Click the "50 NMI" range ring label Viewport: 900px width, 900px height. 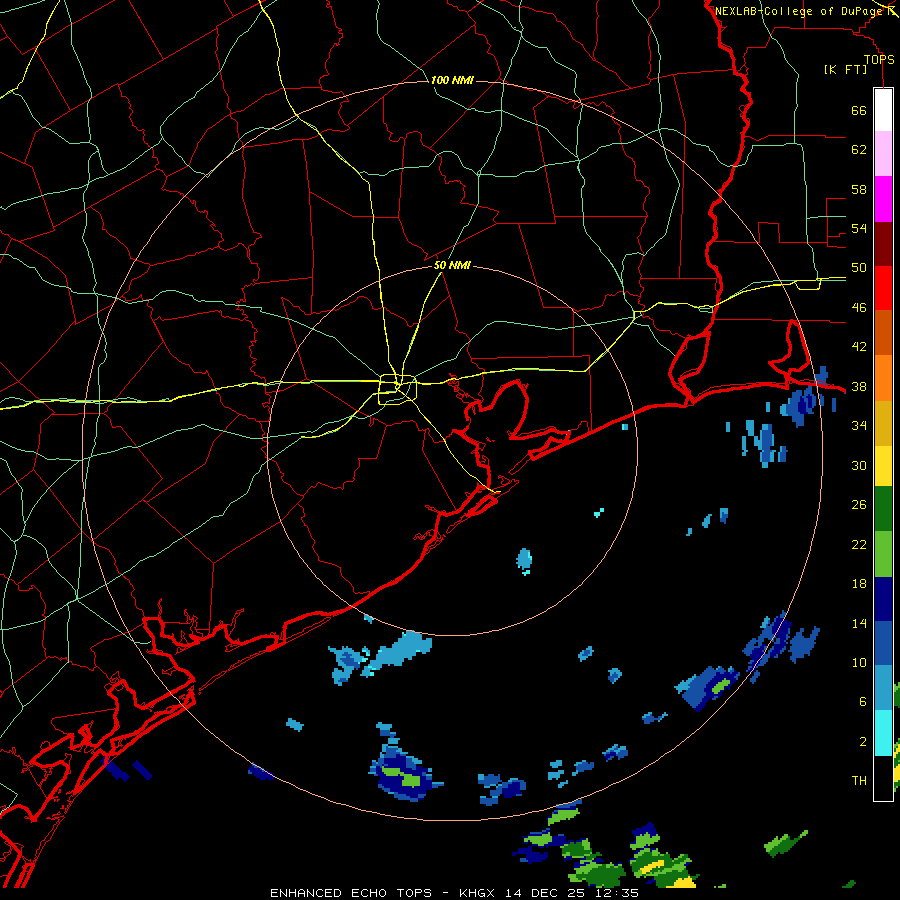[x=452, y=265]
